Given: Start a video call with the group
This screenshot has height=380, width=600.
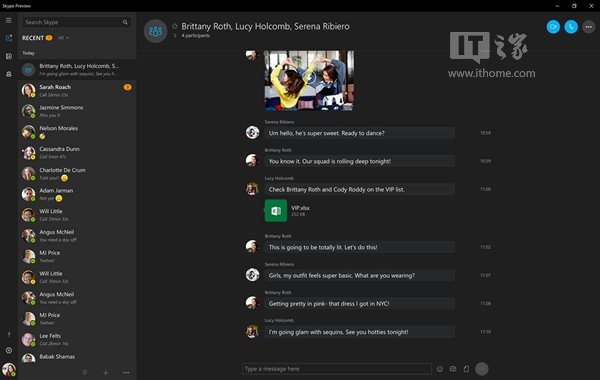Looking at the screenshot, I should (x=553, y=27).
